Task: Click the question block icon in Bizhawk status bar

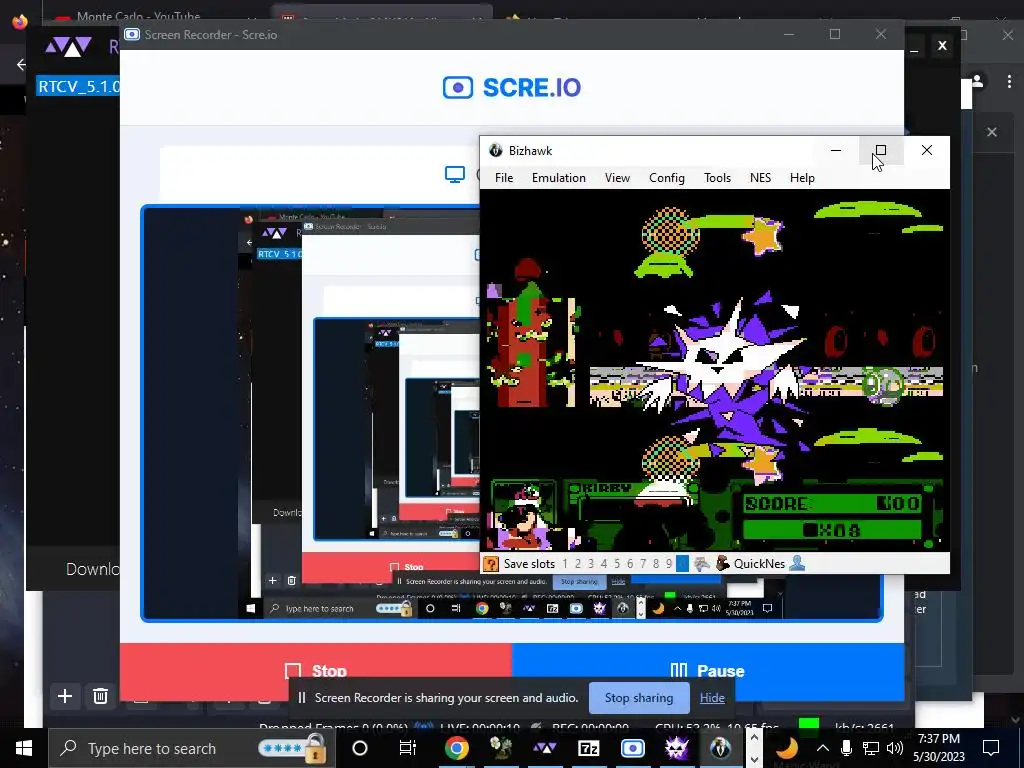Action: click(490, 564)
